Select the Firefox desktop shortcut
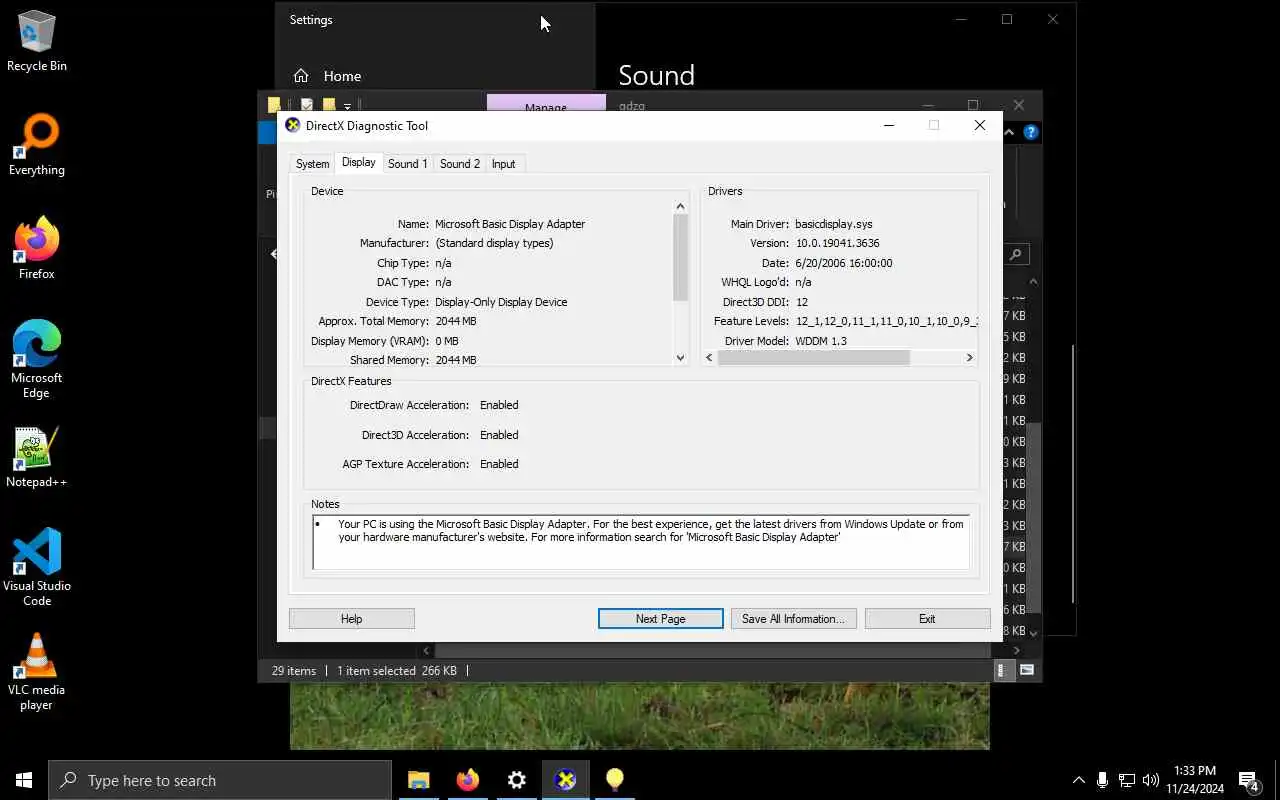 coord(37,250)
